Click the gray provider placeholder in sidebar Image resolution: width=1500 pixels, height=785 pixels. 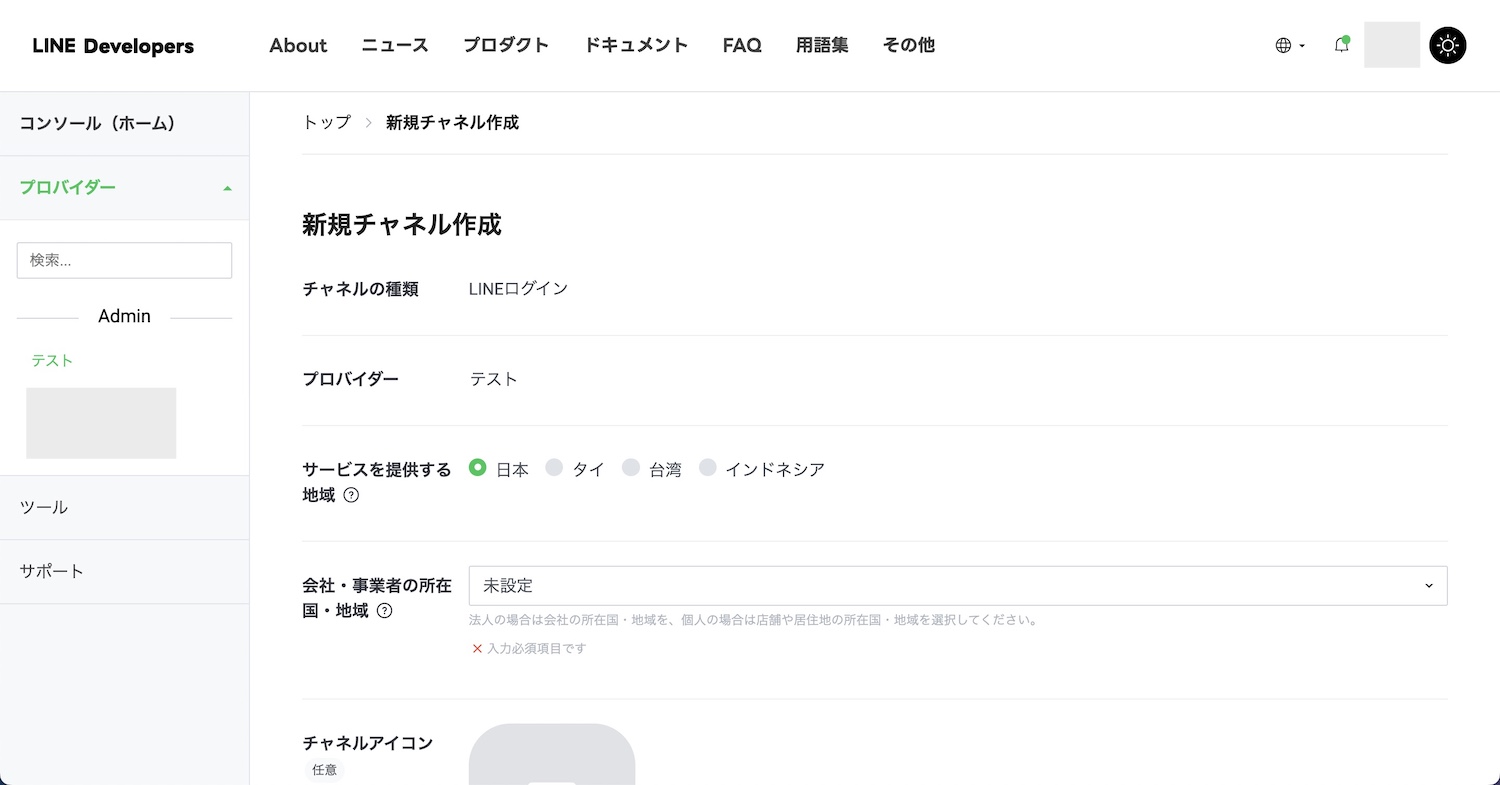[101, 423]
